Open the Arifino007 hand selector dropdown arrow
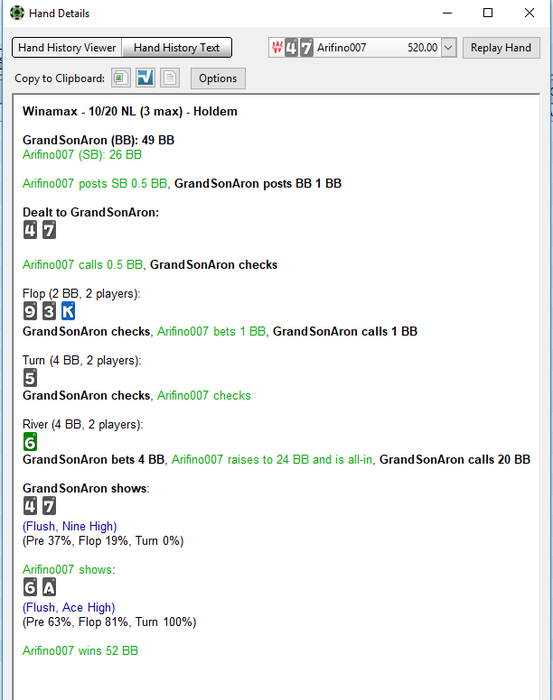Viewport: 553px width, 700px height. (449, 48)
